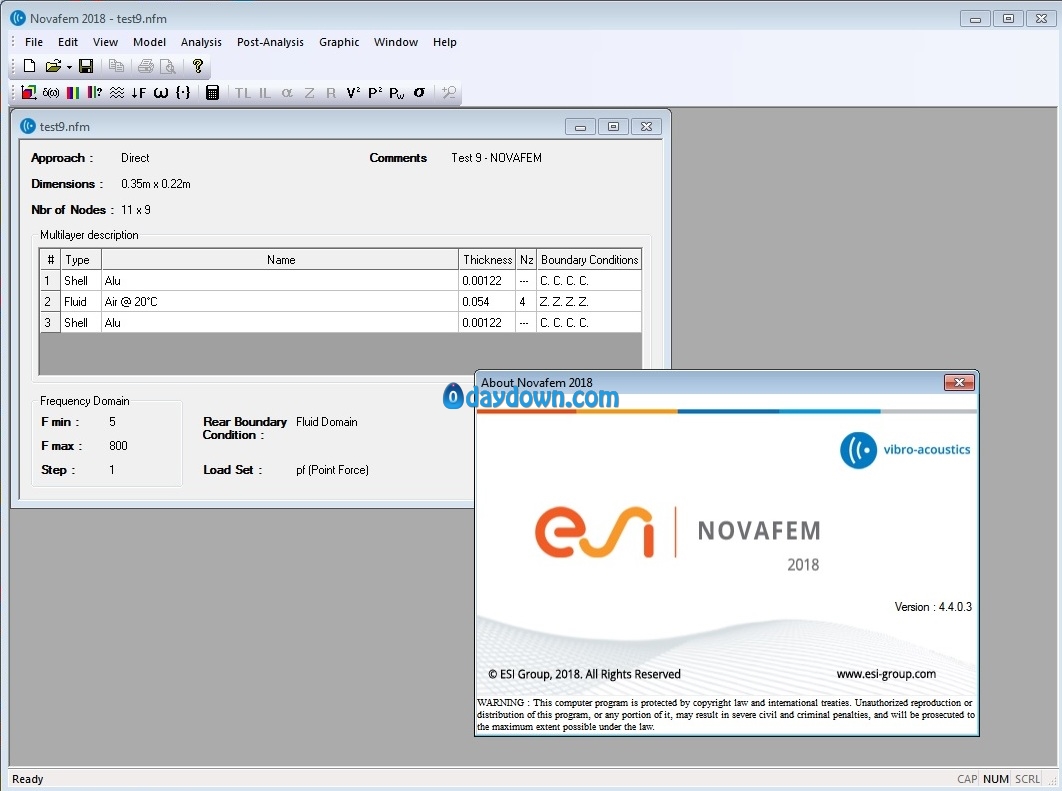Open the Help menu
1062x791 pixels.
tap(444, 42)
